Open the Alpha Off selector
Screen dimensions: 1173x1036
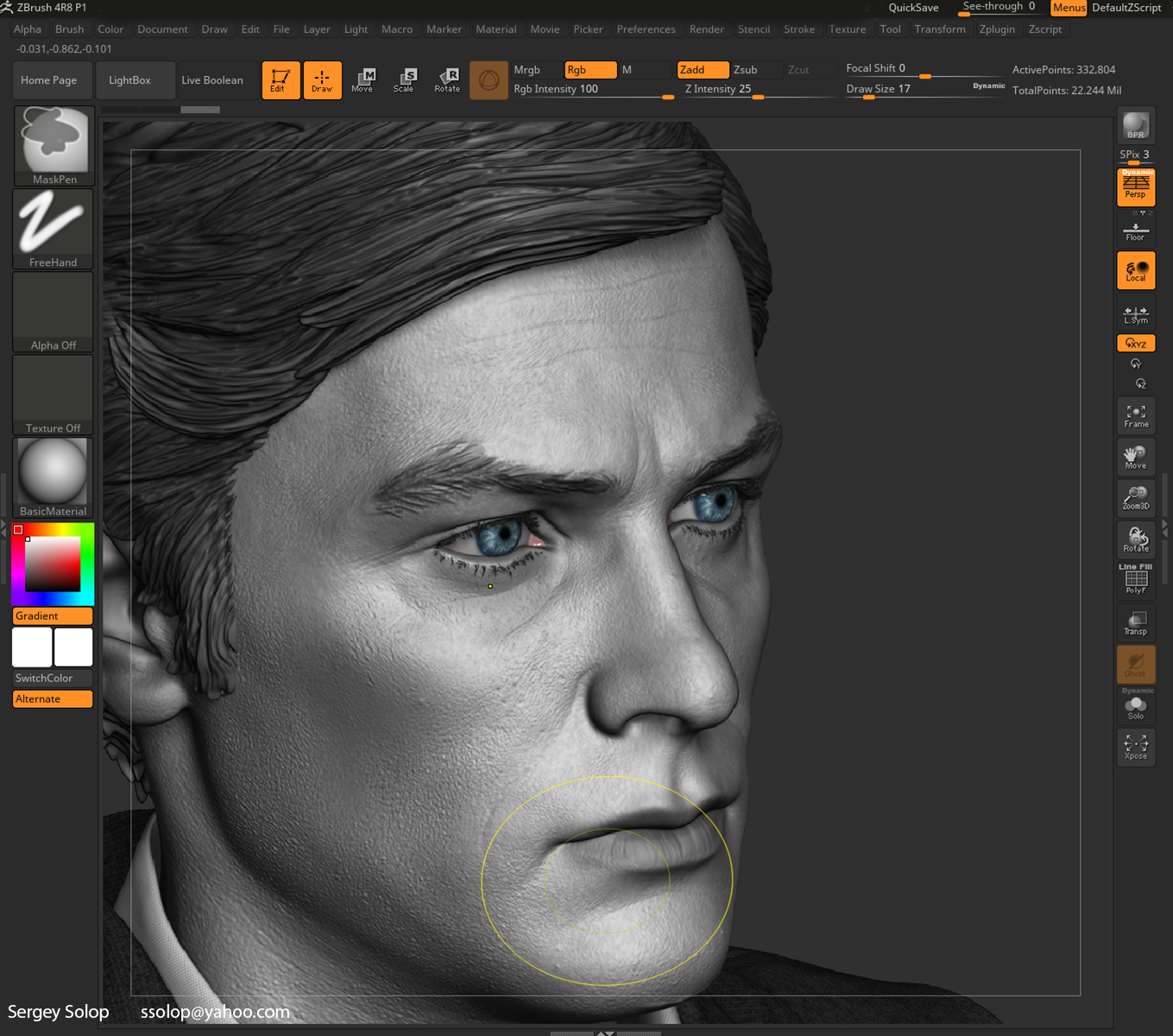(x=54, y=312)
